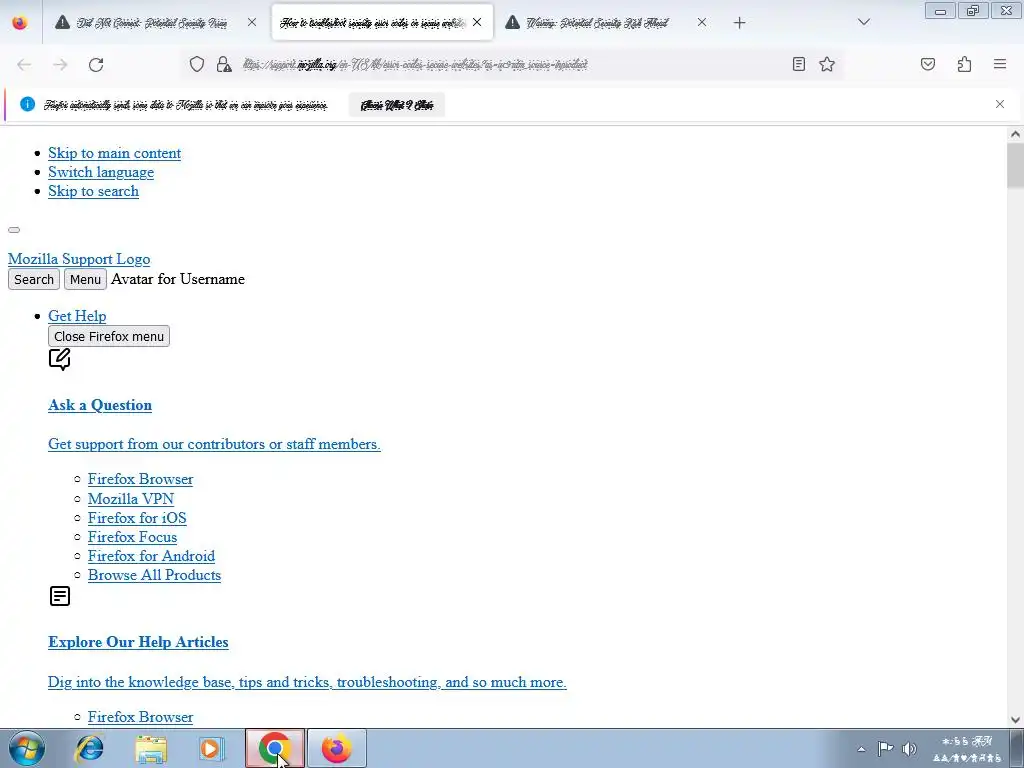Open 'Explore Our Help Articles' link

point(138,642)
